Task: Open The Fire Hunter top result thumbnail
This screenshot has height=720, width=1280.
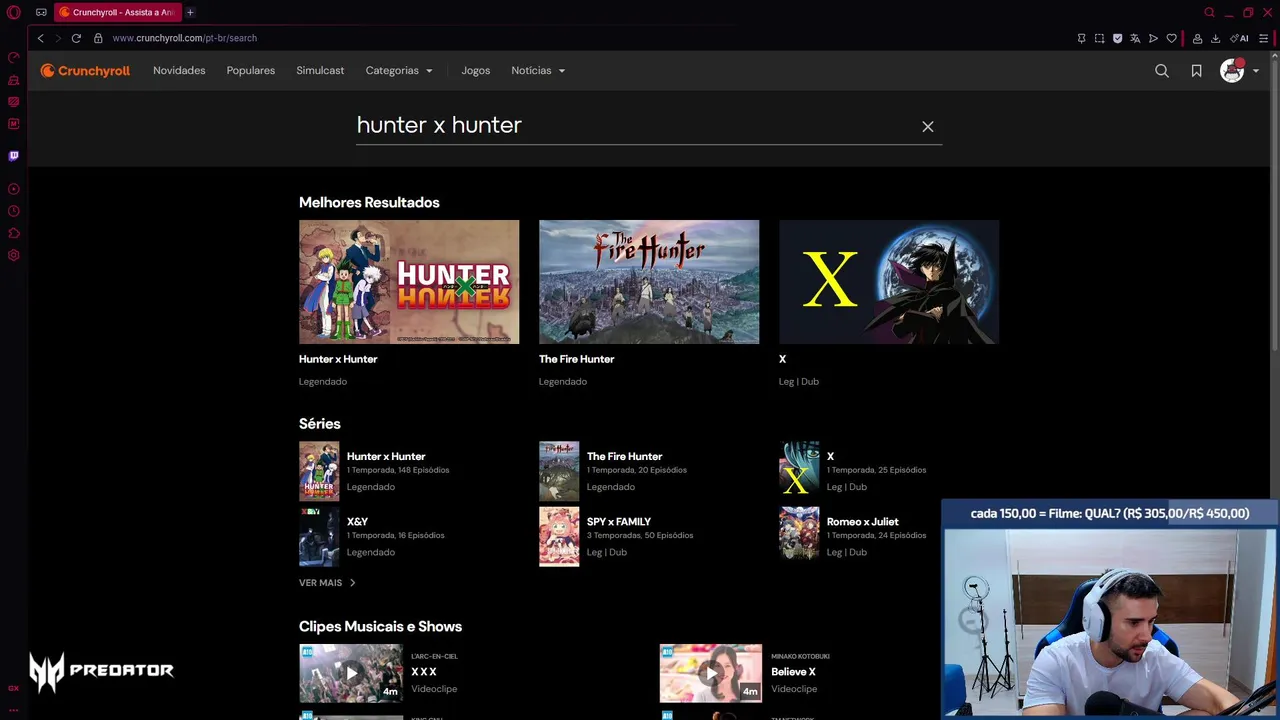Action: (649, 282)
